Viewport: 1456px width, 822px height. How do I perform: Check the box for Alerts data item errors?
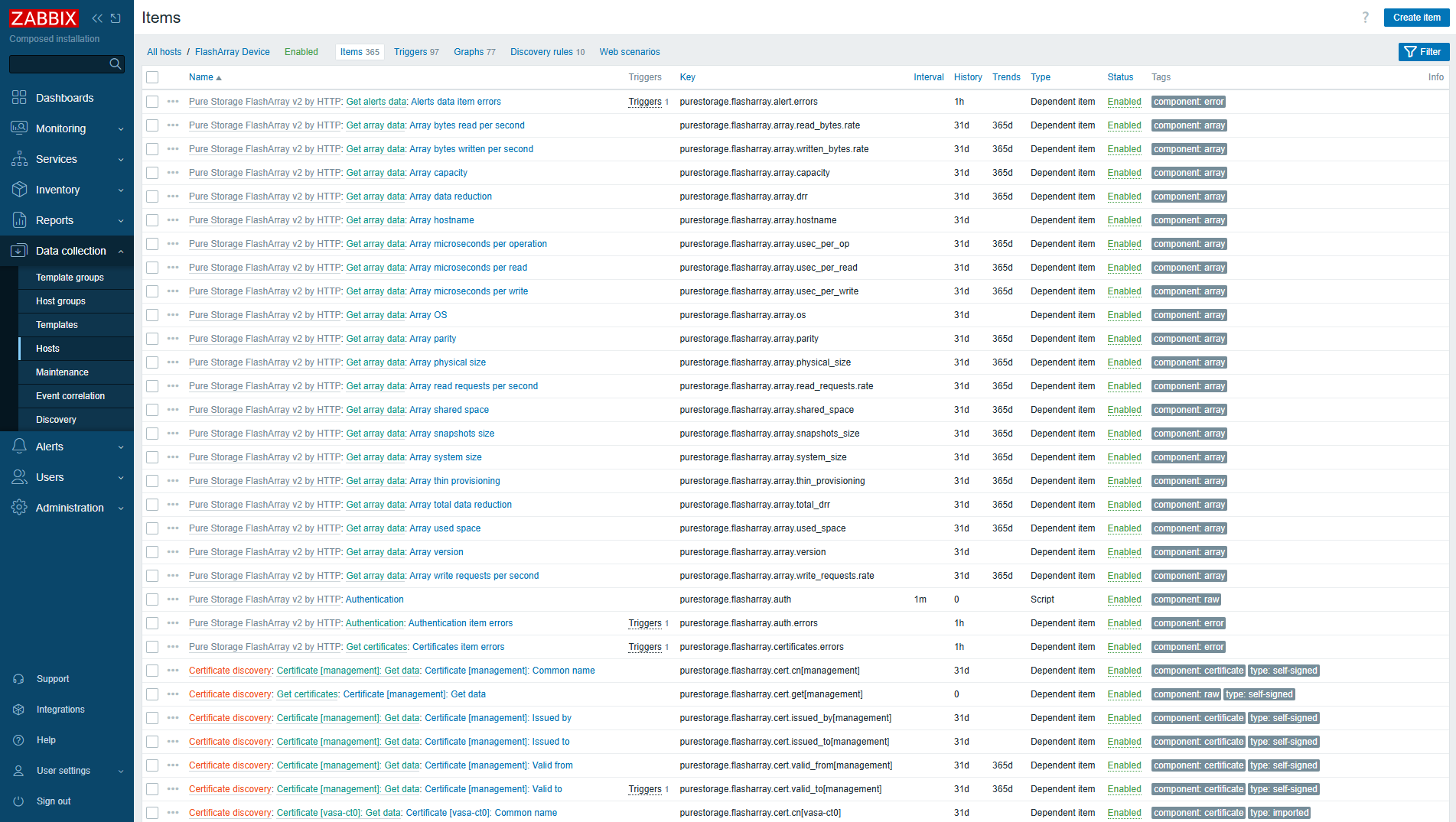[x=152, y=102]
